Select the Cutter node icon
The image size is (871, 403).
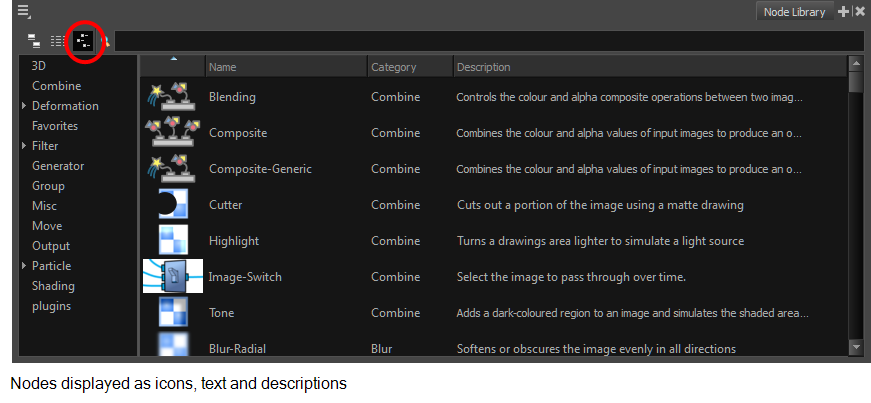click(x=173, y=205)
